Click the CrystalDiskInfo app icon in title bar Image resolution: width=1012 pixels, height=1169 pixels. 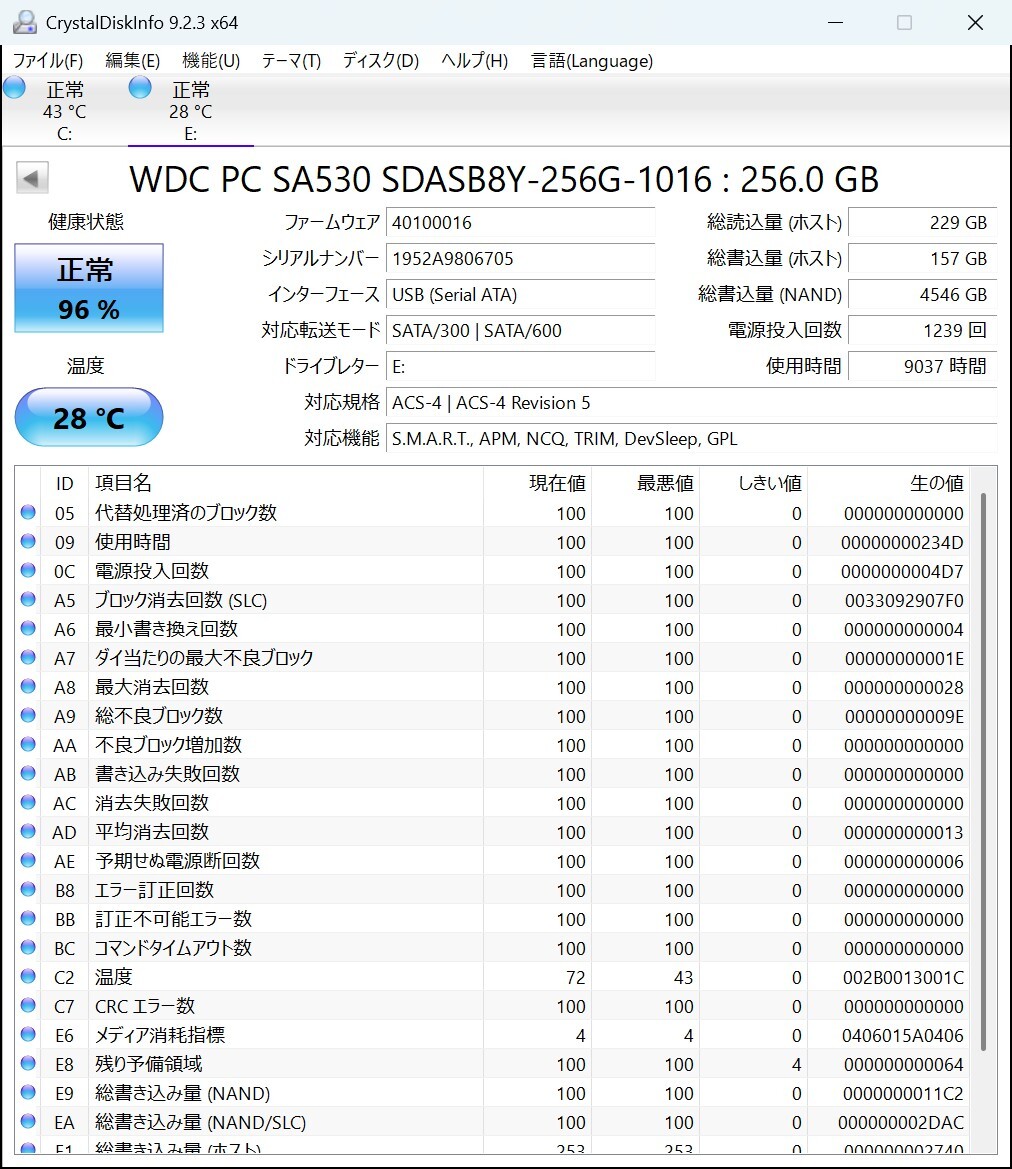[x=25, y=22]
